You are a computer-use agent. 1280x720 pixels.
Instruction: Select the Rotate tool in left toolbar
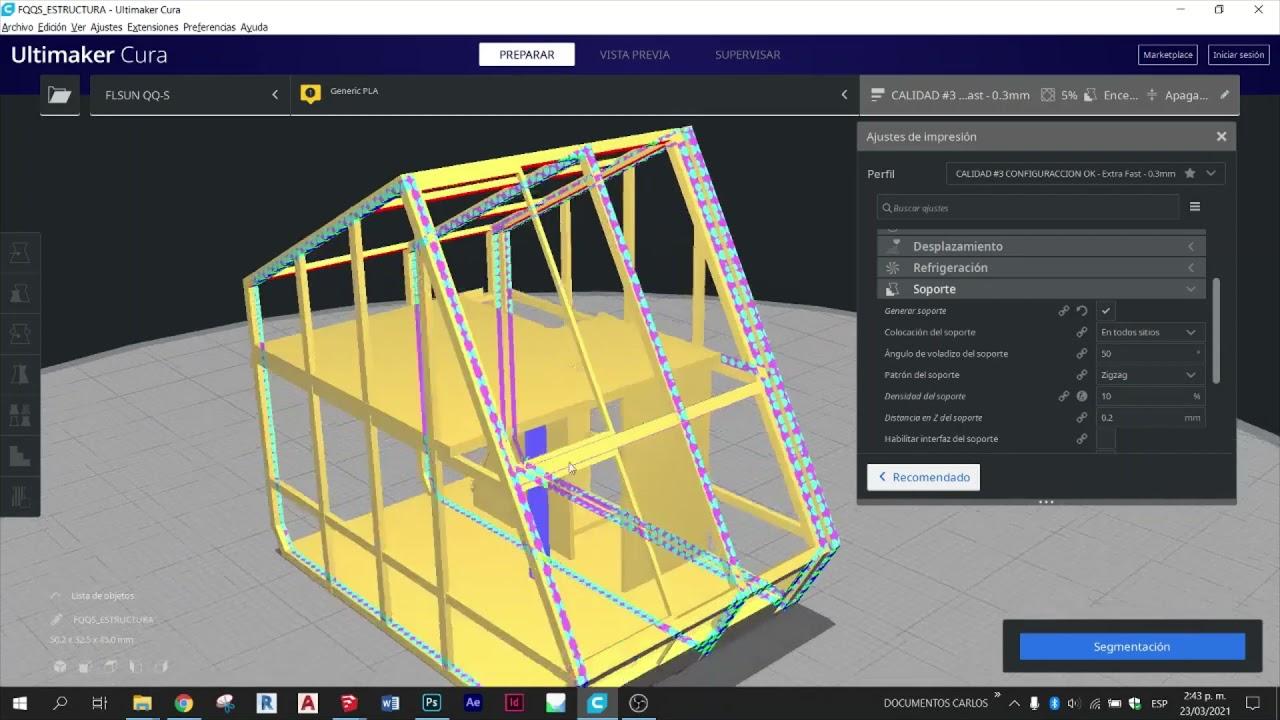20,334
